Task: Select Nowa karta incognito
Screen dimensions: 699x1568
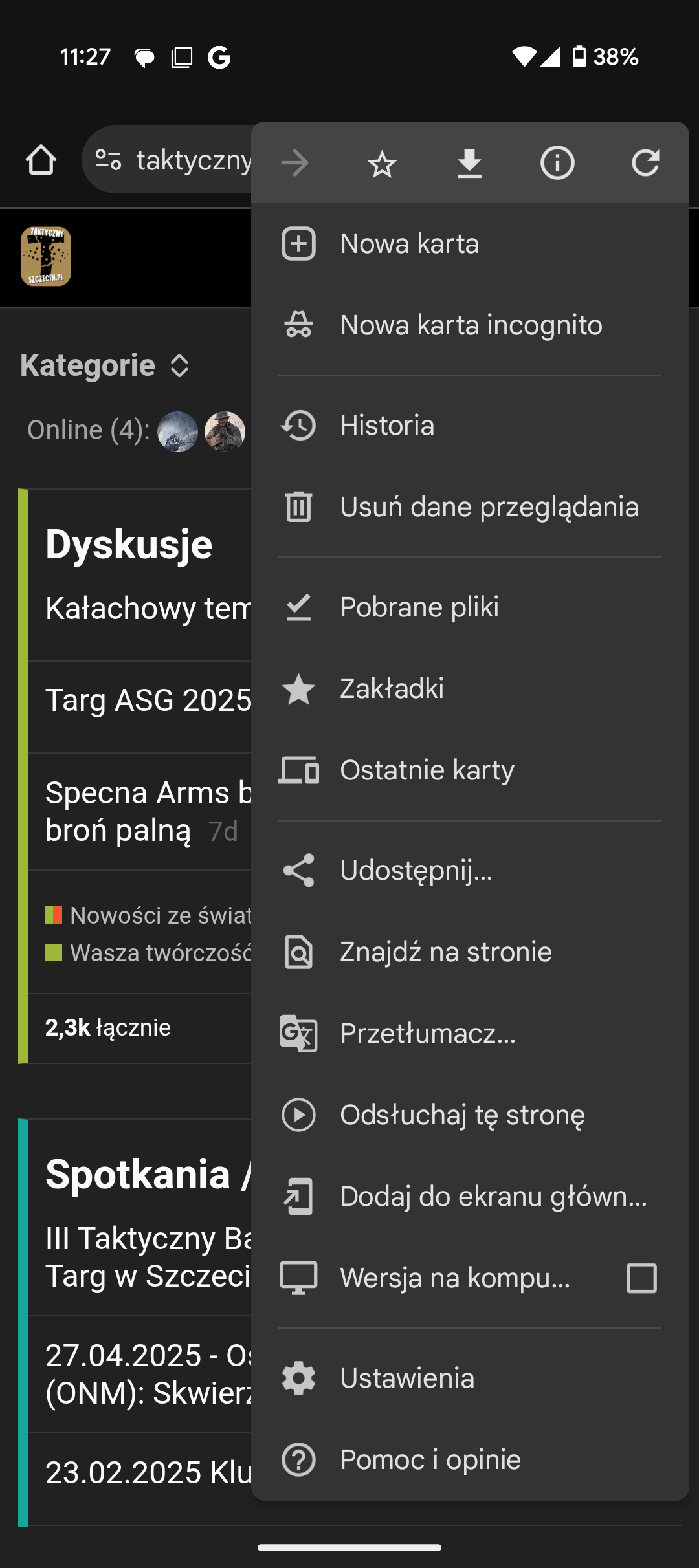Action: pyautogui.click(x=471, y=325)
